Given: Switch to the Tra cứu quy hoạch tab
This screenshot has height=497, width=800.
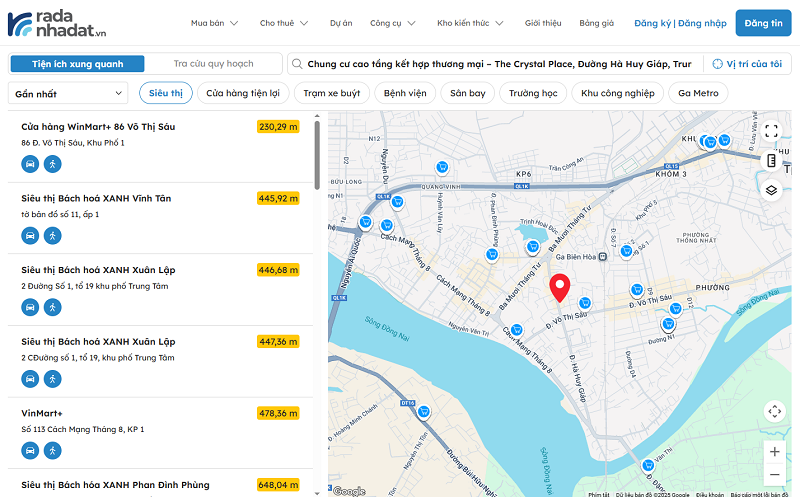Looking at the screenshot, I should point(213,64).
